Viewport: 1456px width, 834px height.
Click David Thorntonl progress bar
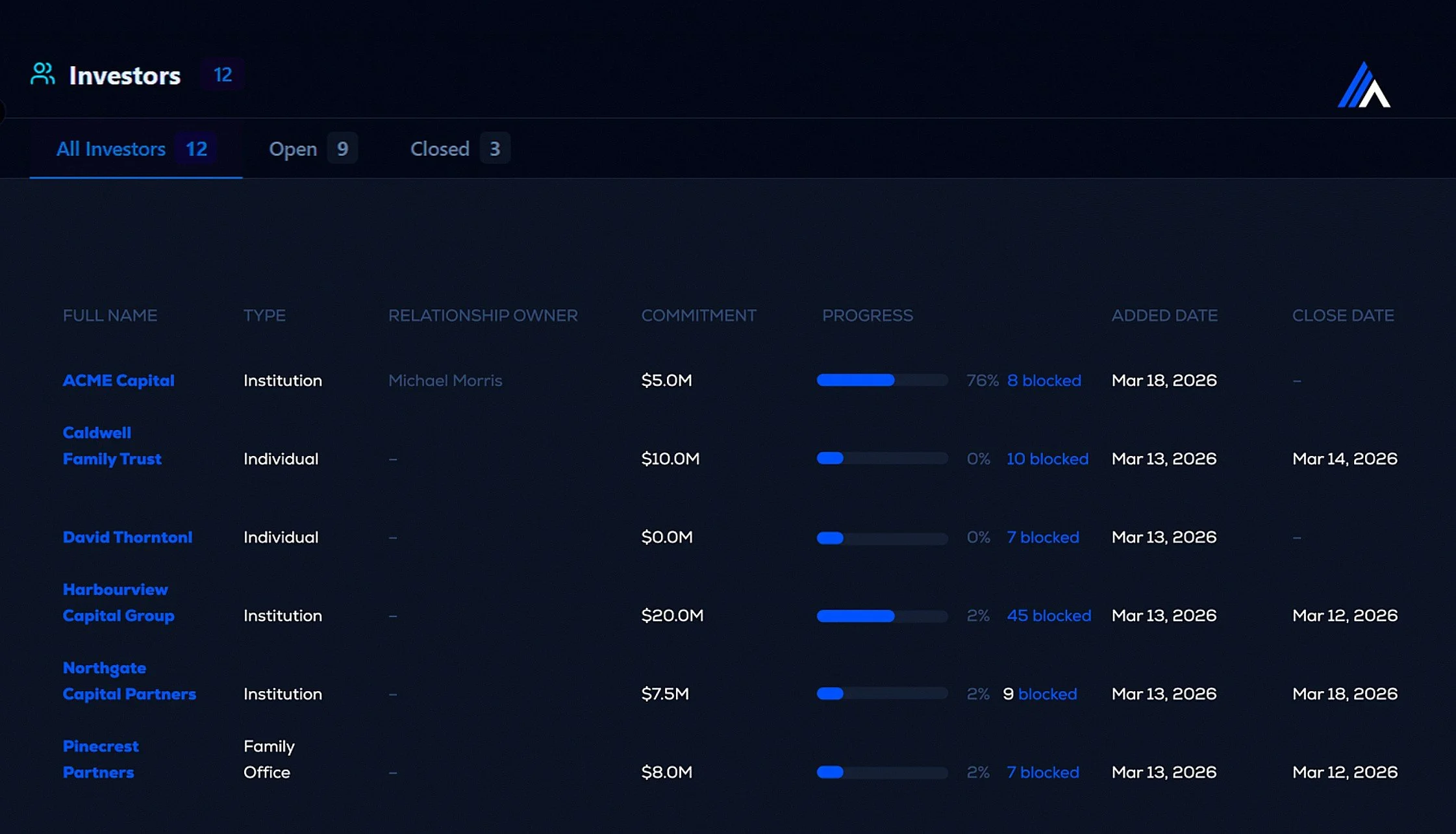point(882,538)
